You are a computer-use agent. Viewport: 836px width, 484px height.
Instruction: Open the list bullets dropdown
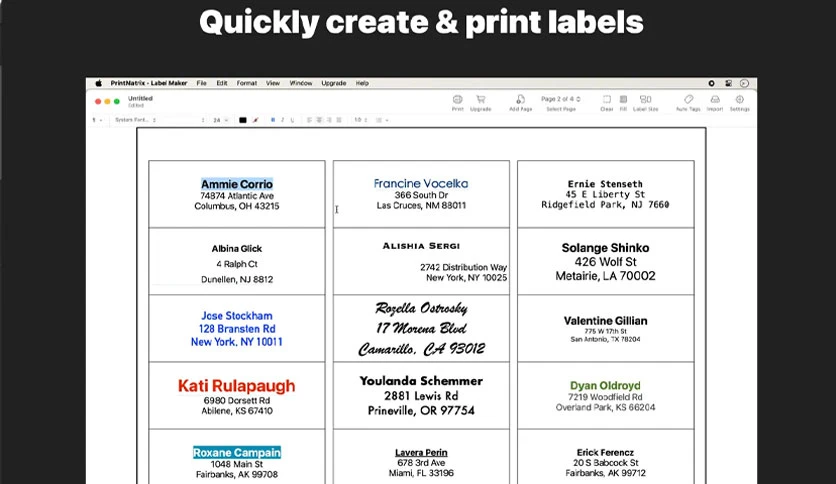382,120
